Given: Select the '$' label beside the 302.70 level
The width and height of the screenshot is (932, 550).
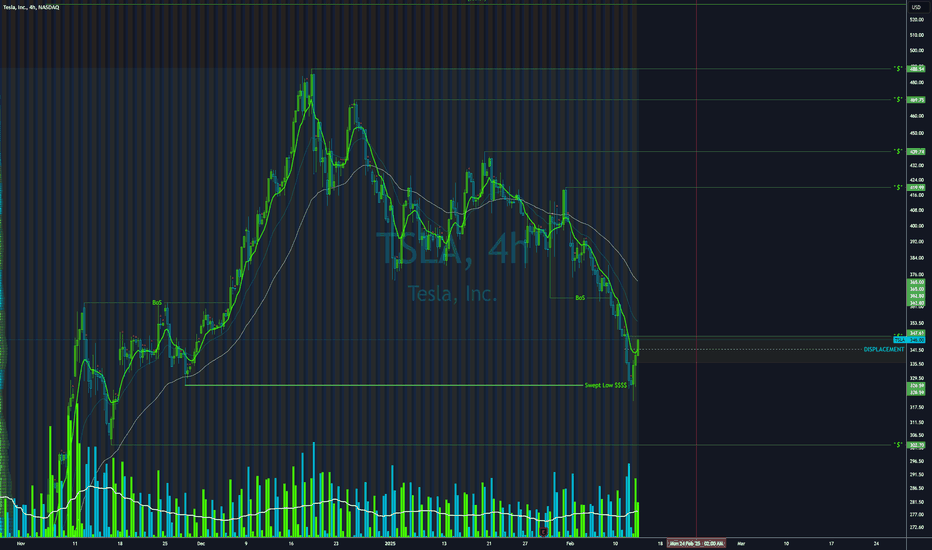Looking at the screenshot, I should click(898, 445).
